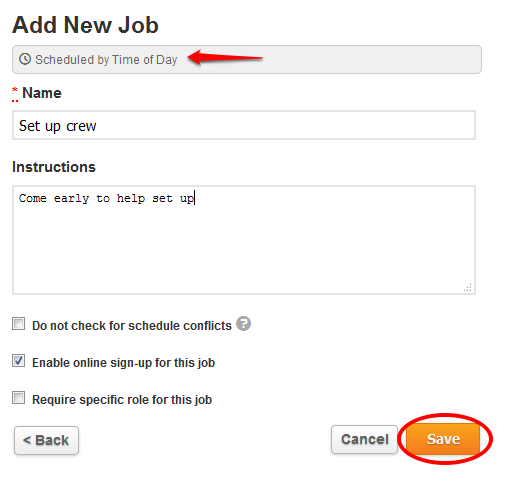
Task: Uncheck Enable online sign-up for this job
Action: tap(19, 361)
